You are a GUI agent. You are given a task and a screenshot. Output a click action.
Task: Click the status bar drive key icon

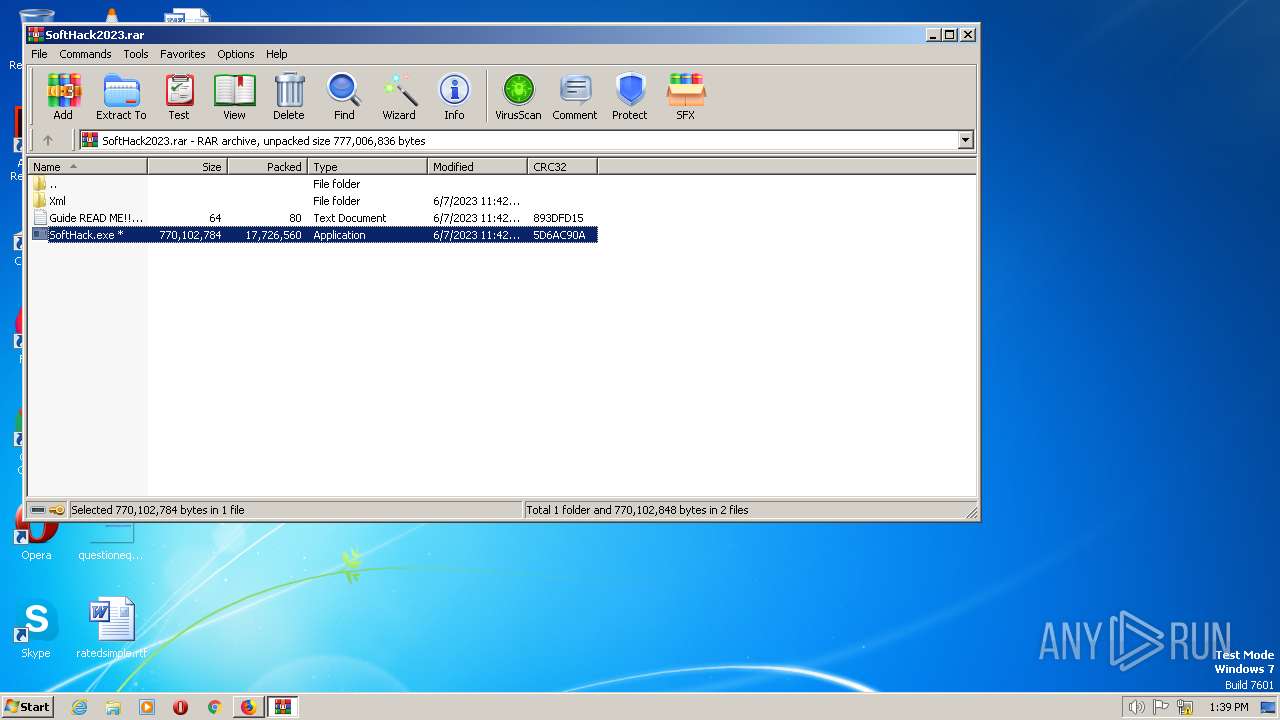(x=48, y=510)
